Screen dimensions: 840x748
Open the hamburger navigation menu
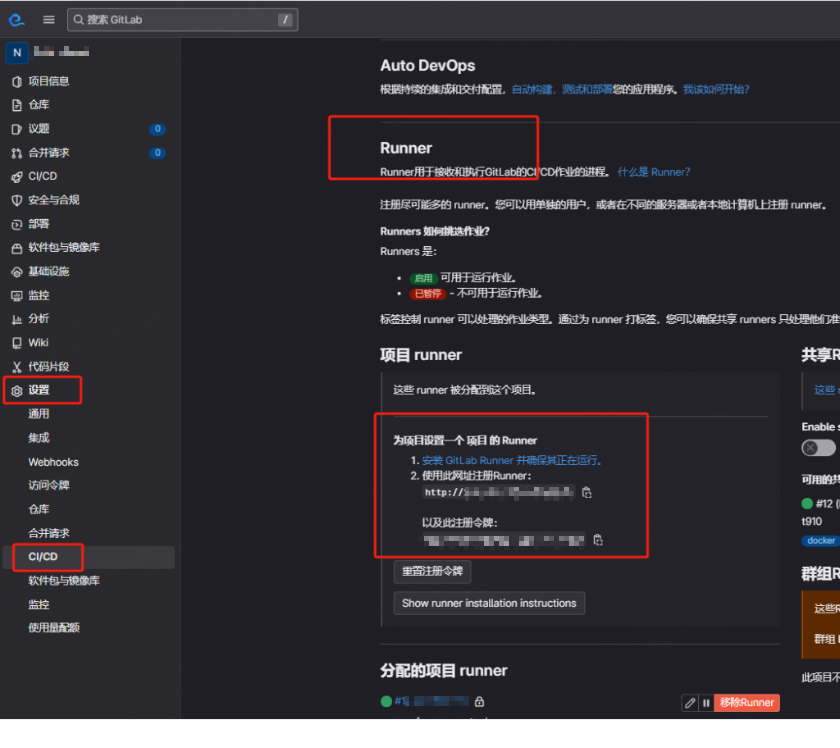click(x=49, y=20)
